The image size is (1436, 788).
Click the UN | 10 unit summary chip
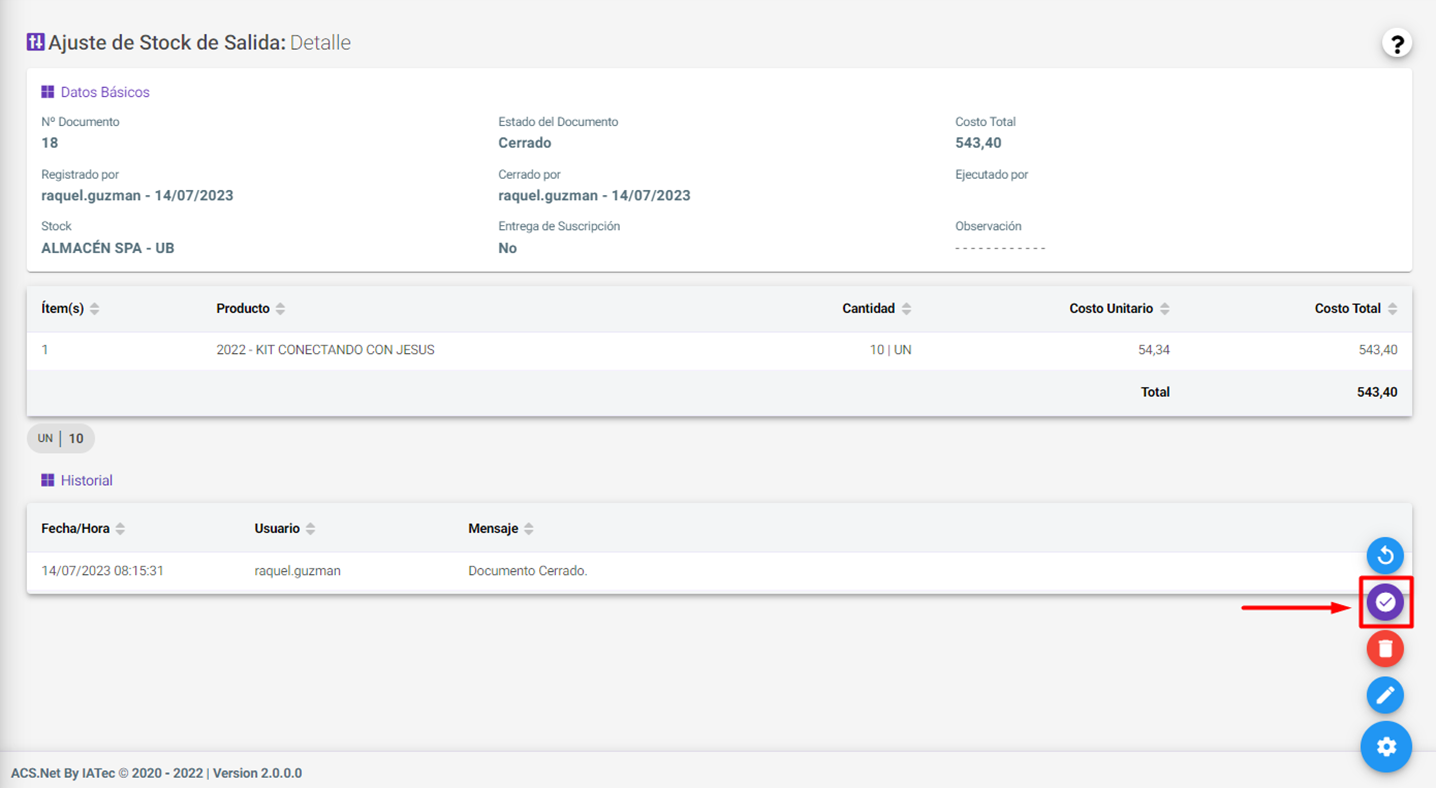pos(61,438)
